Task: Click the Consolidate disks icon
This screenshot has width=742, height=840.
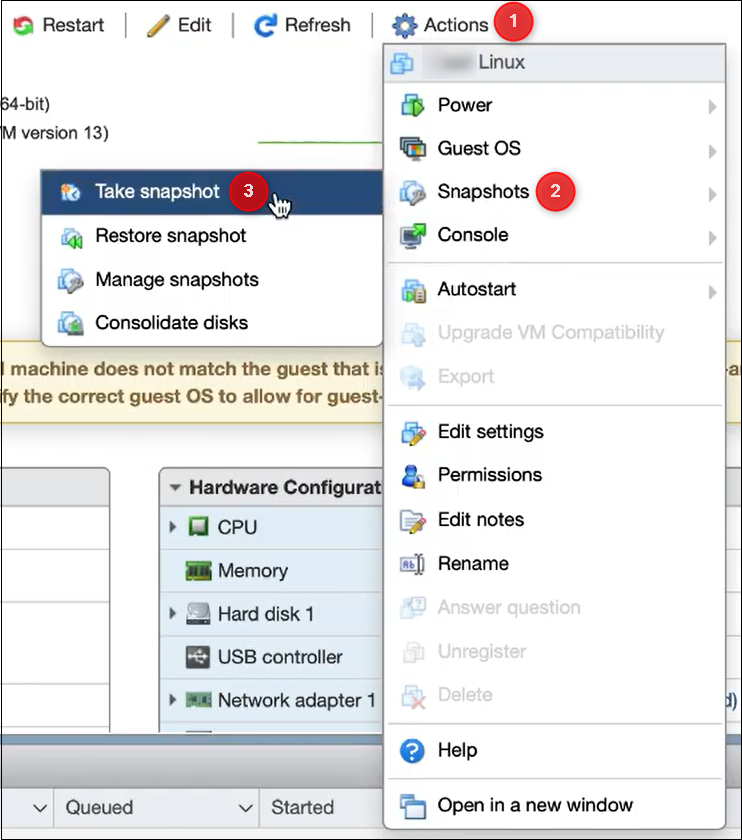Action: [71, 324]
